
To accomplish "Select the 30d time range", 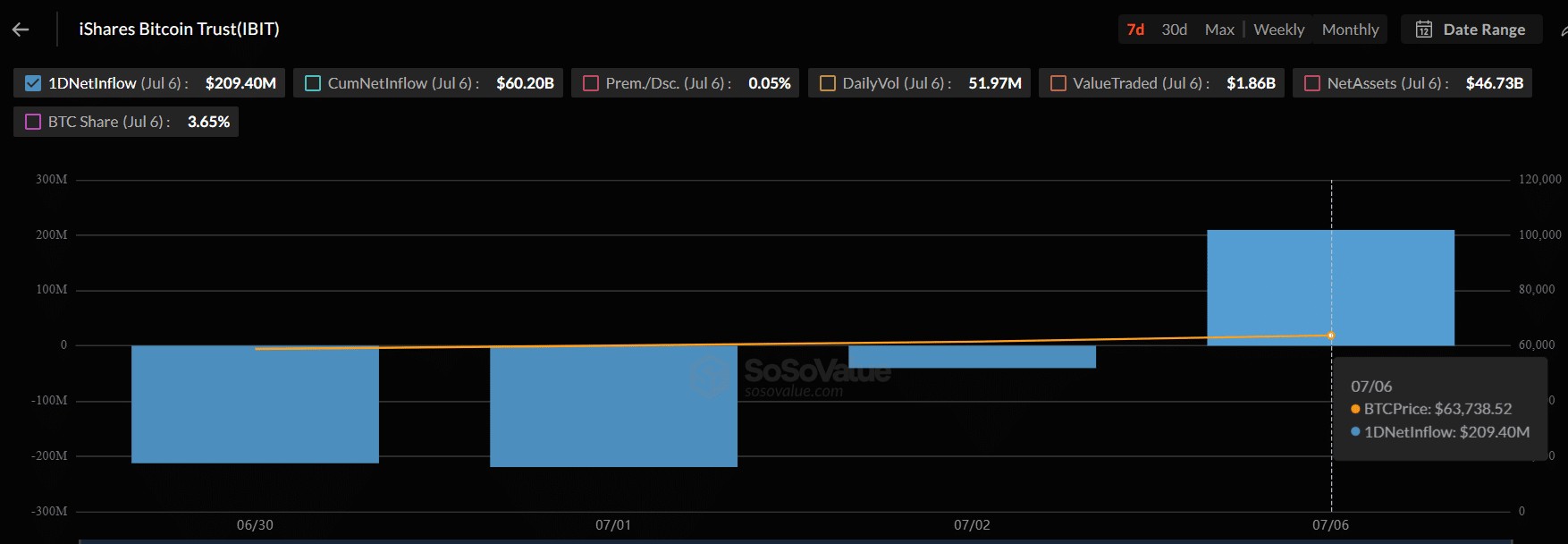I will (x=1175, y=30).
